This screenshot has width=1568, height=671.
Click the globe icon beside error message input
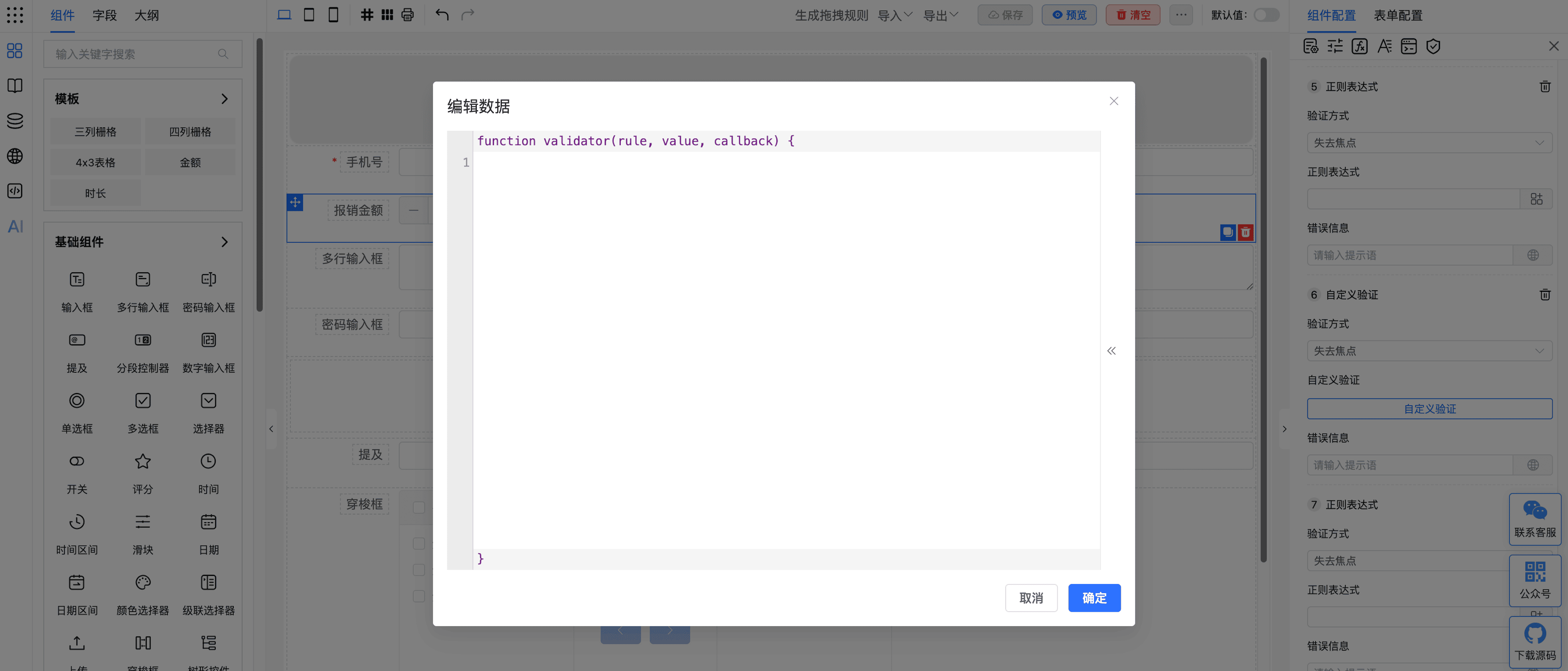pyautogui.click(x=1533, y=255)
